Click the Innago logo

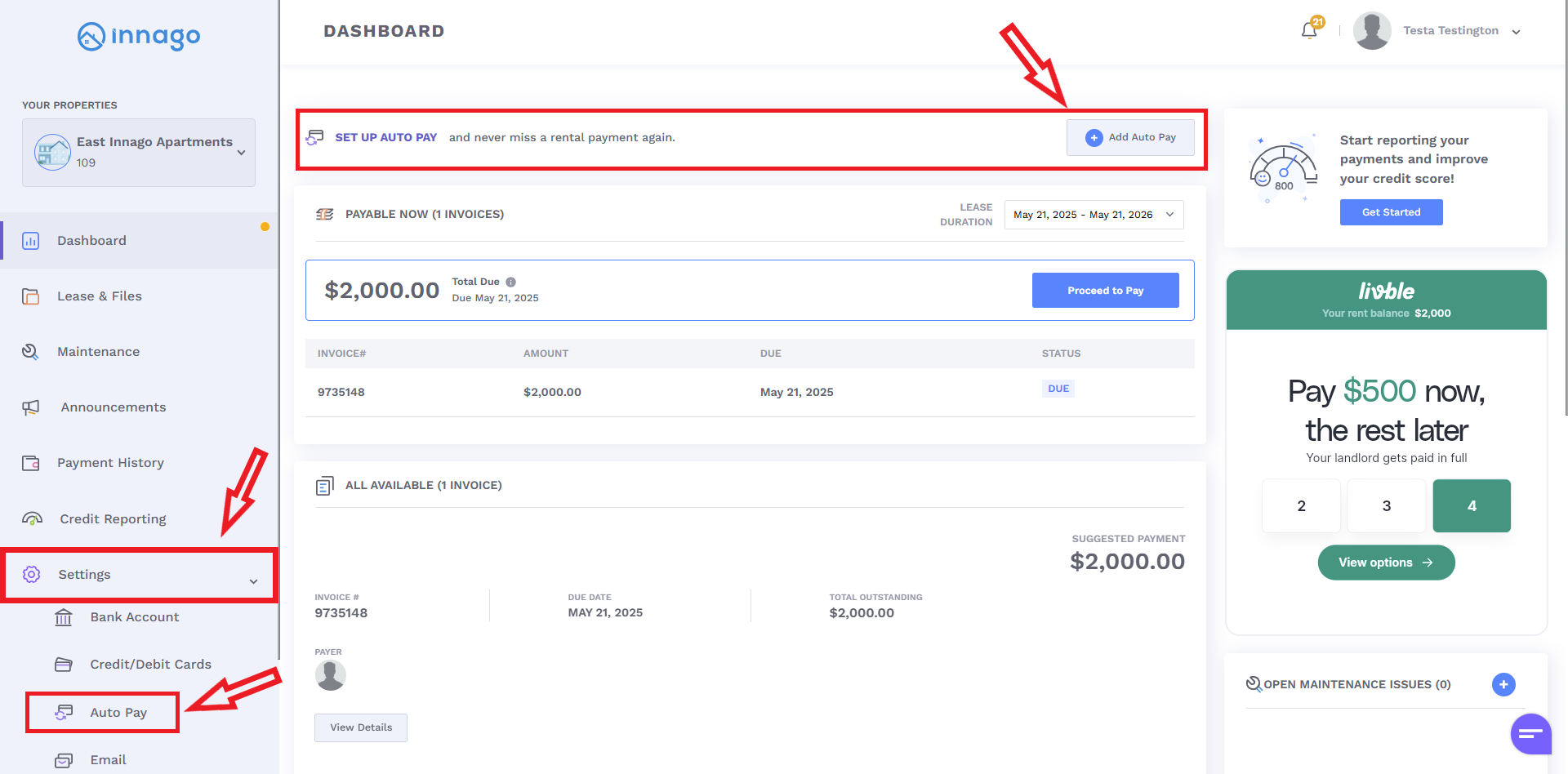pos(139,36)
